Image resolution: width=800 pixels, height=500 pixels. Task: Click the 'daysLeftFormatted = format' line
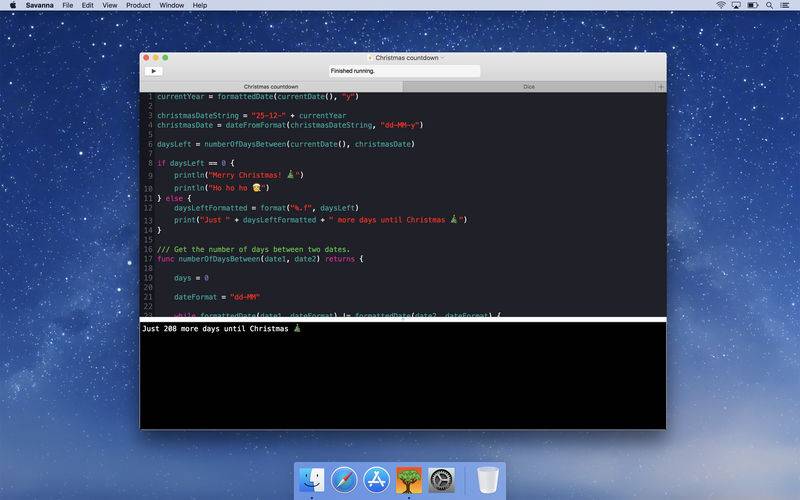coord(266,208)
